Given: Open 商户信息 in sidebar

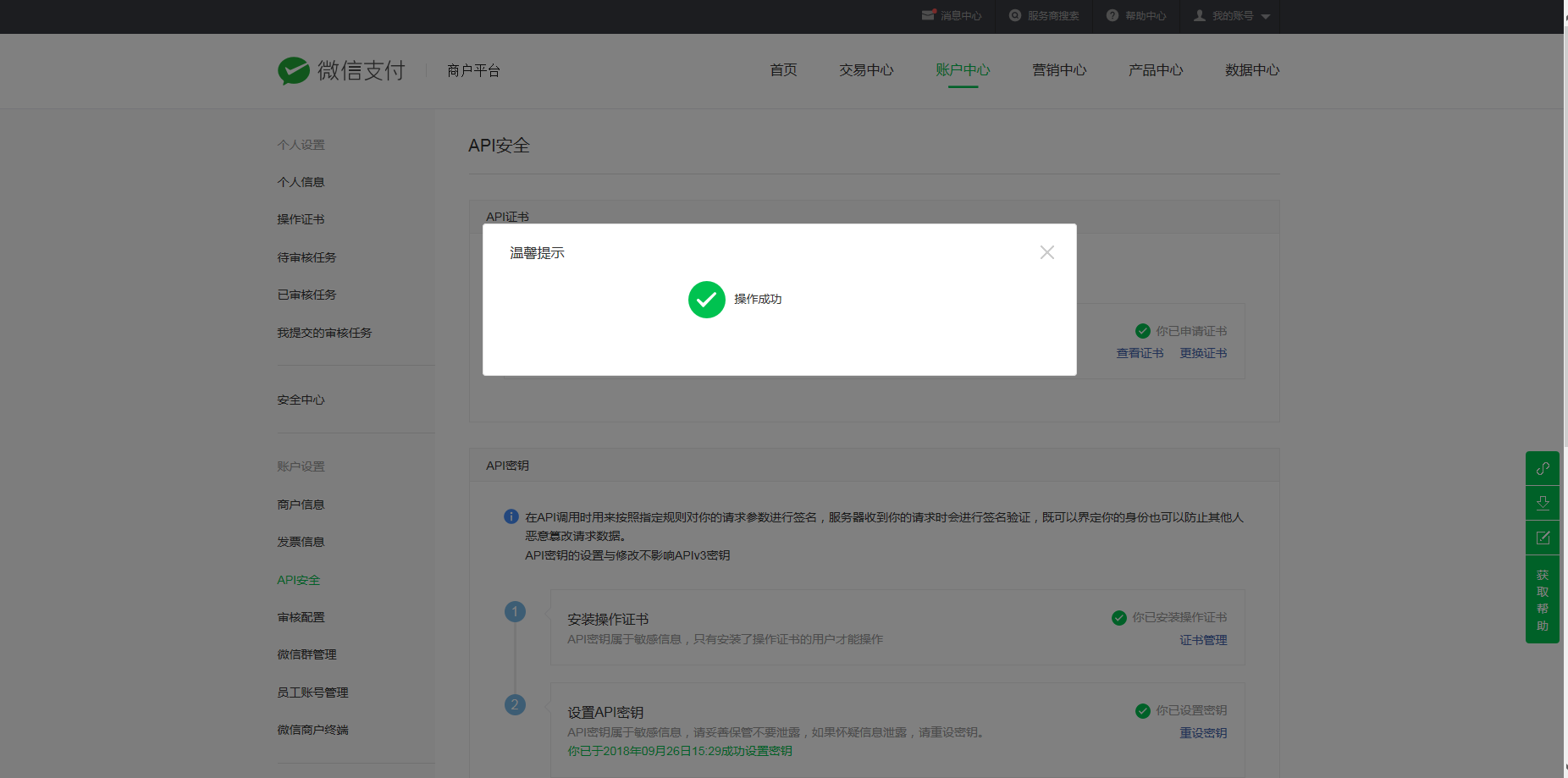Looking at the screenshot, I should pos(301,505).
